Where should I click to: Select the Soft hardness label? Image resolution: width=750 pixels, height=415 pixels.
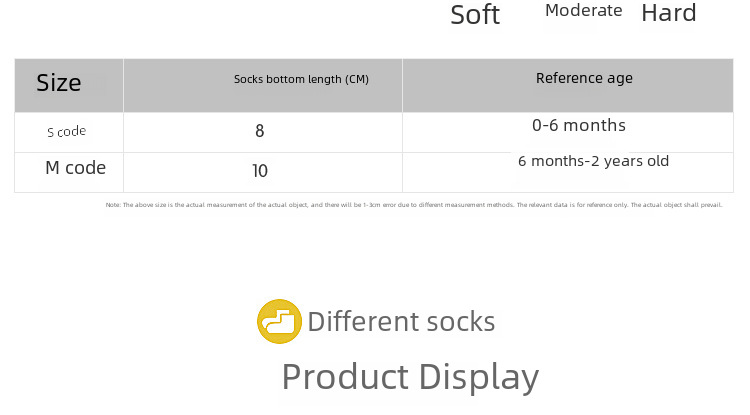pos(475,15)
